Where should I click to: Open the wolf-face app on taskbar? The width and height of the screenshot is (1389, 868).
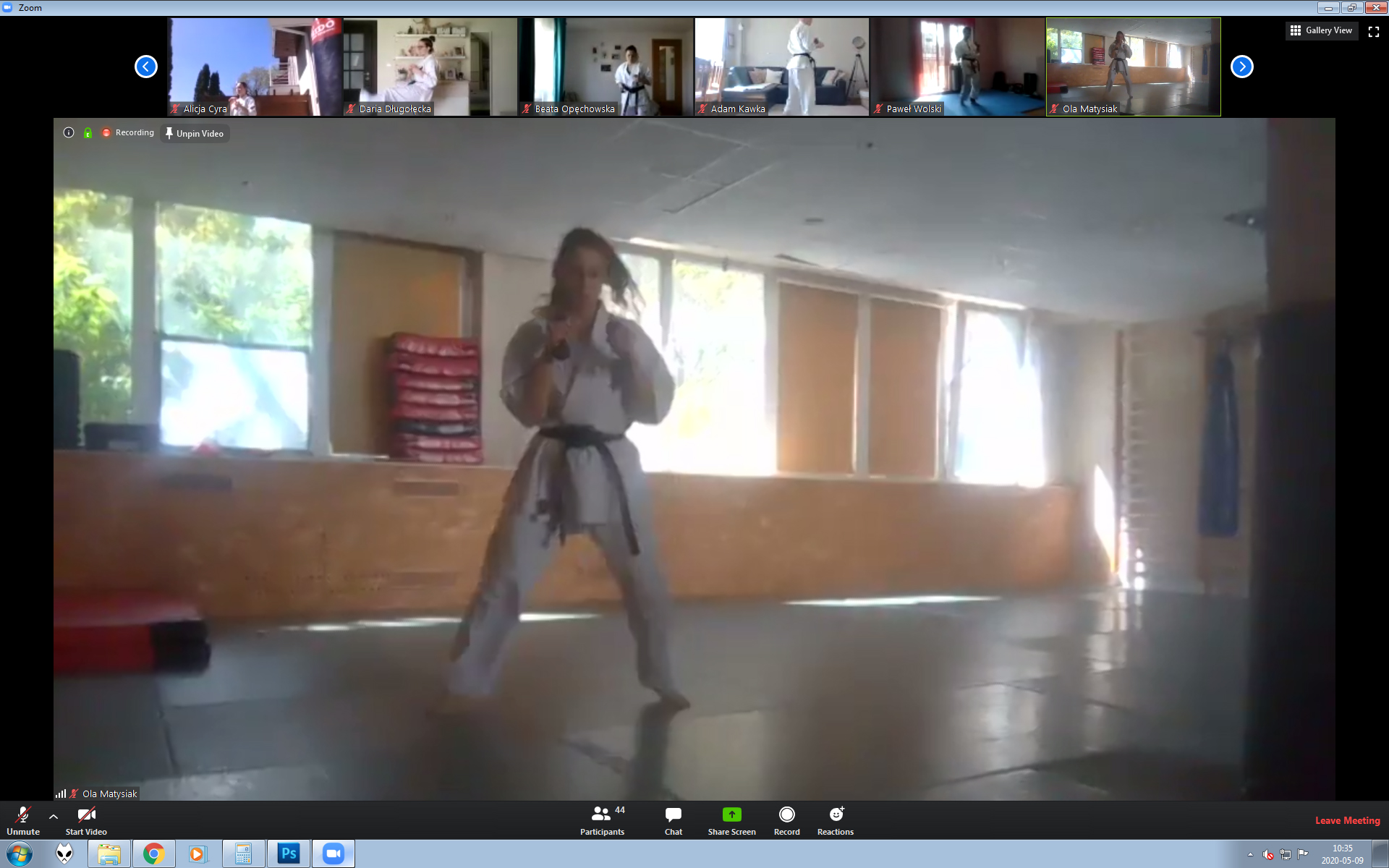[65, 854]
